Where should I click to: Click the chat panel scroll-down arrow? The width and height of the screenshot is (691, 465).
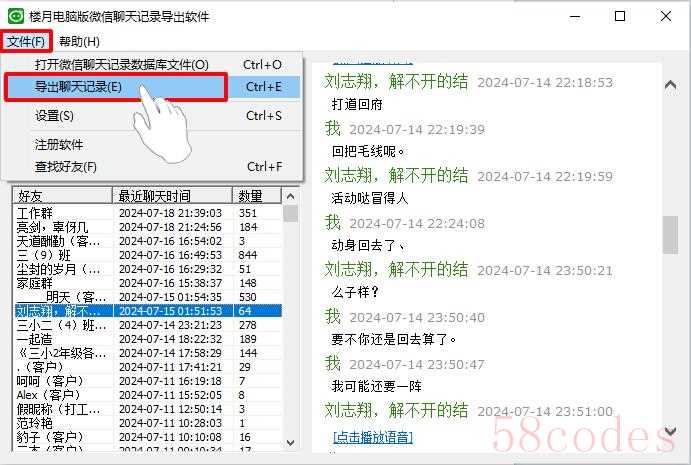(670, 431)
